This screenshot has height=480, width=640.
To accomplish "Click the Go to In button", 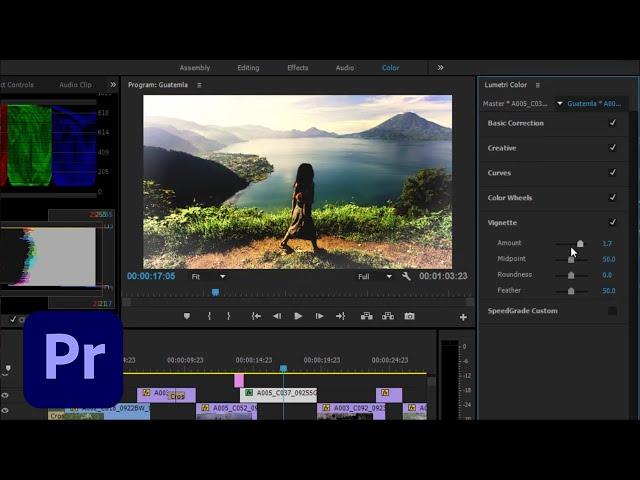I will (x=256, y=316).
